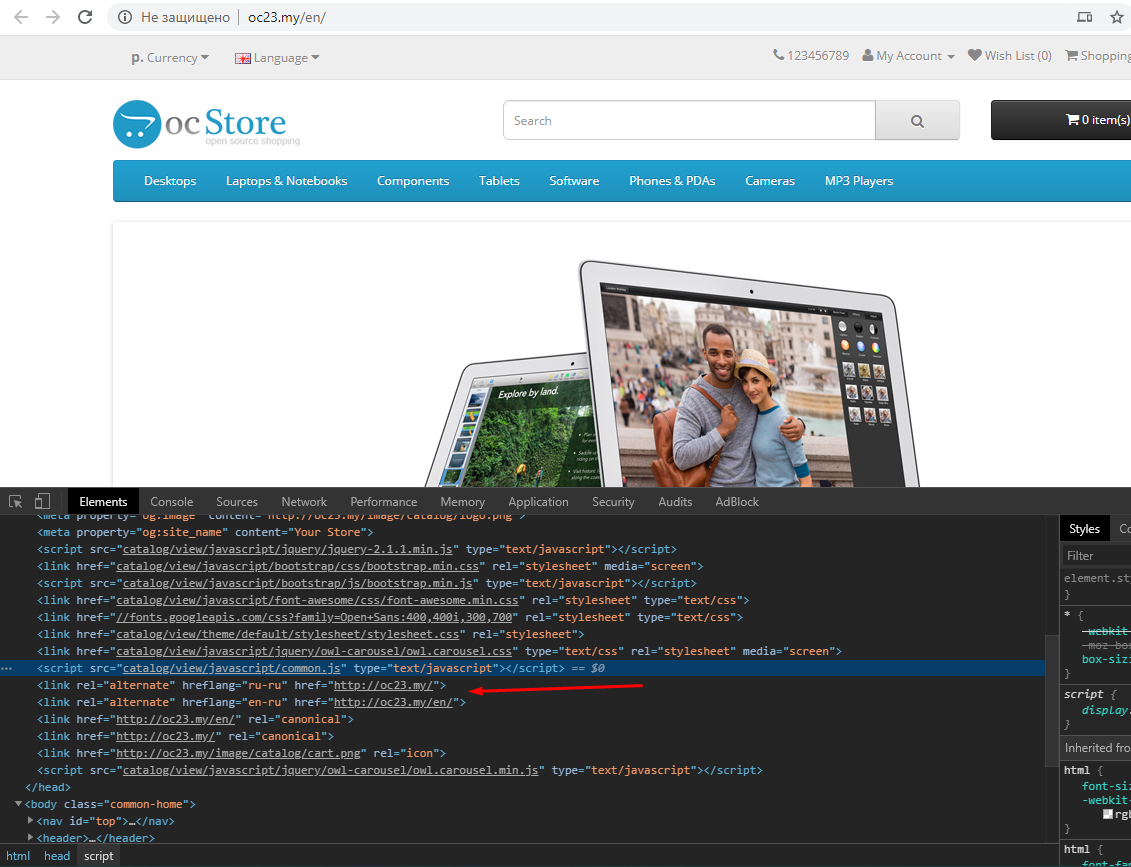Click the store Search input field
This screenshot has width=1131, height=867.
(x=688, y=121)
